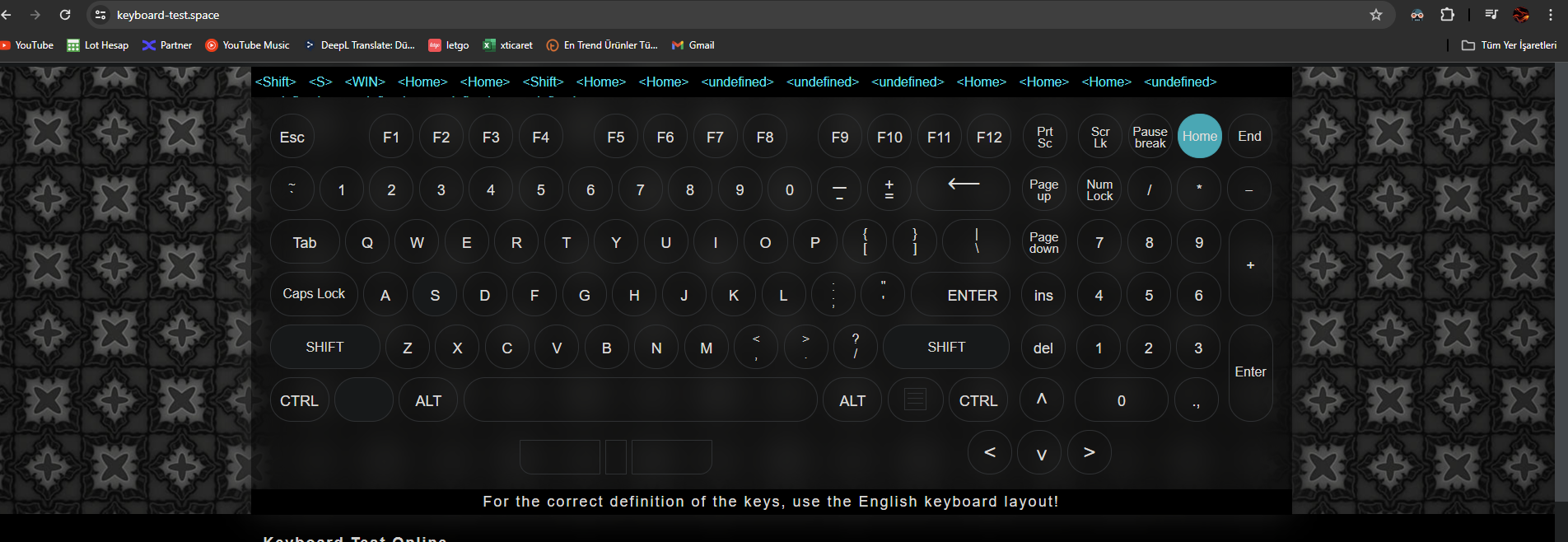This screenshot has width=1568, height=542.
Task: Click the browser back arrow
Action: click(x=7, y=15)
